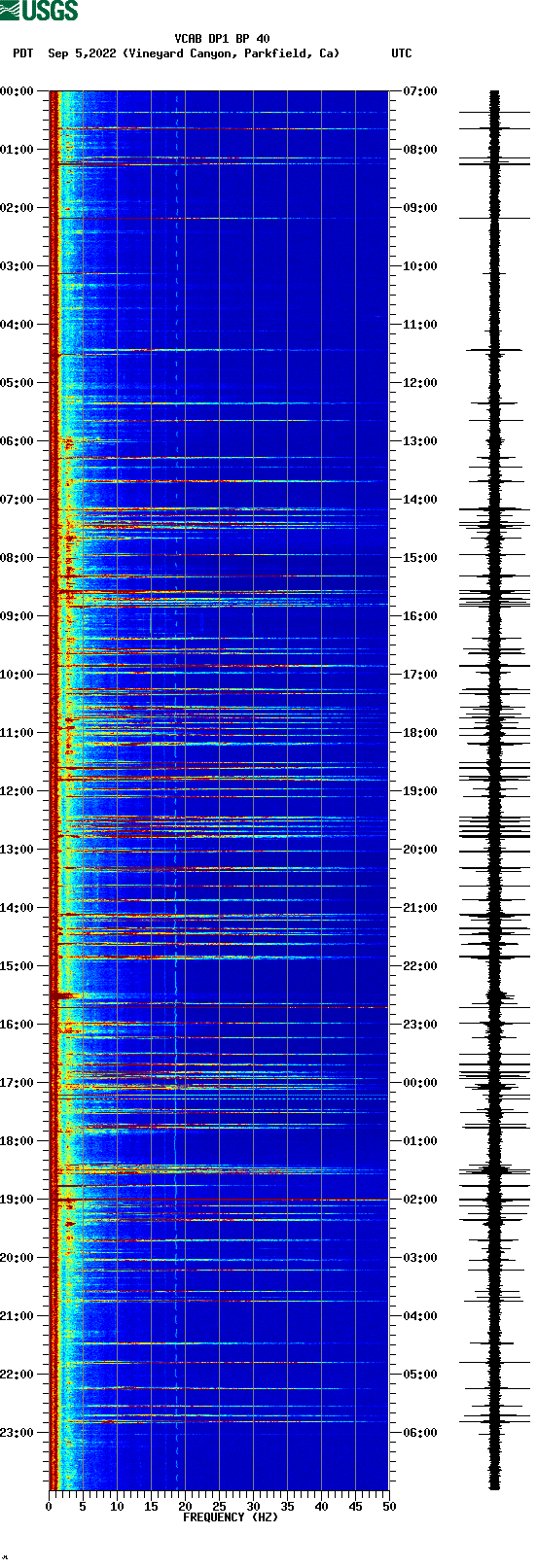Click the seismogram waveform trace on the right
The height and width of the screenshot is (1568, 537).
[x=494, y=790]
